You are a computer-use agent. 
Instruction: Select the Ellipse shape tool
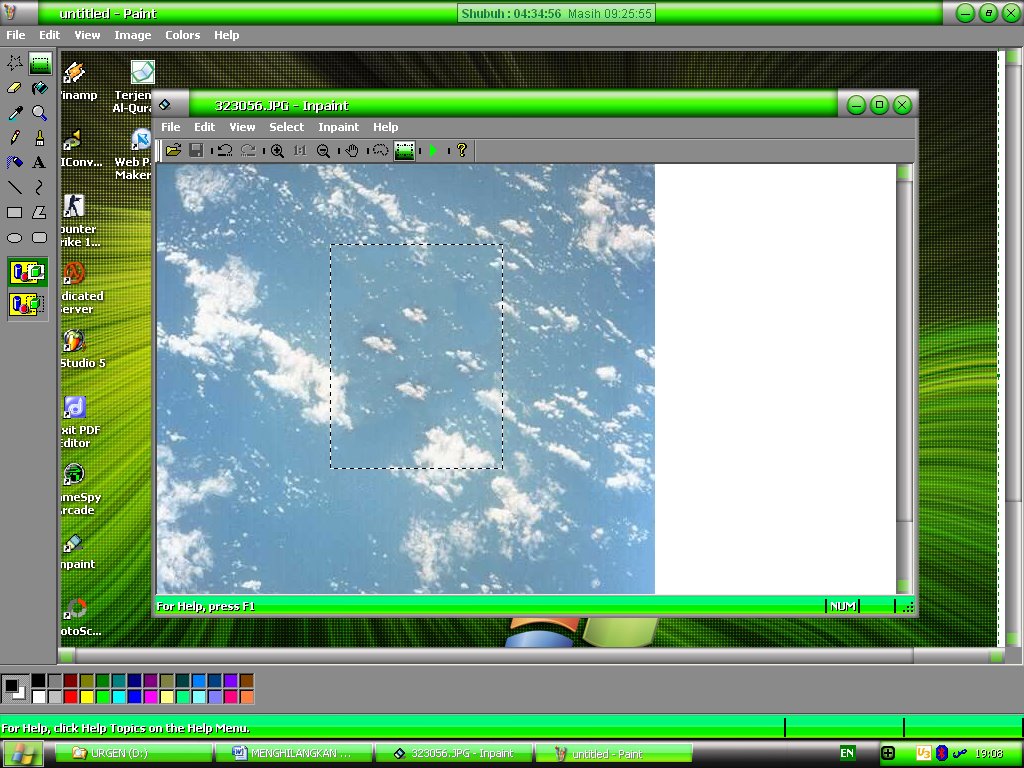[14, 238]
